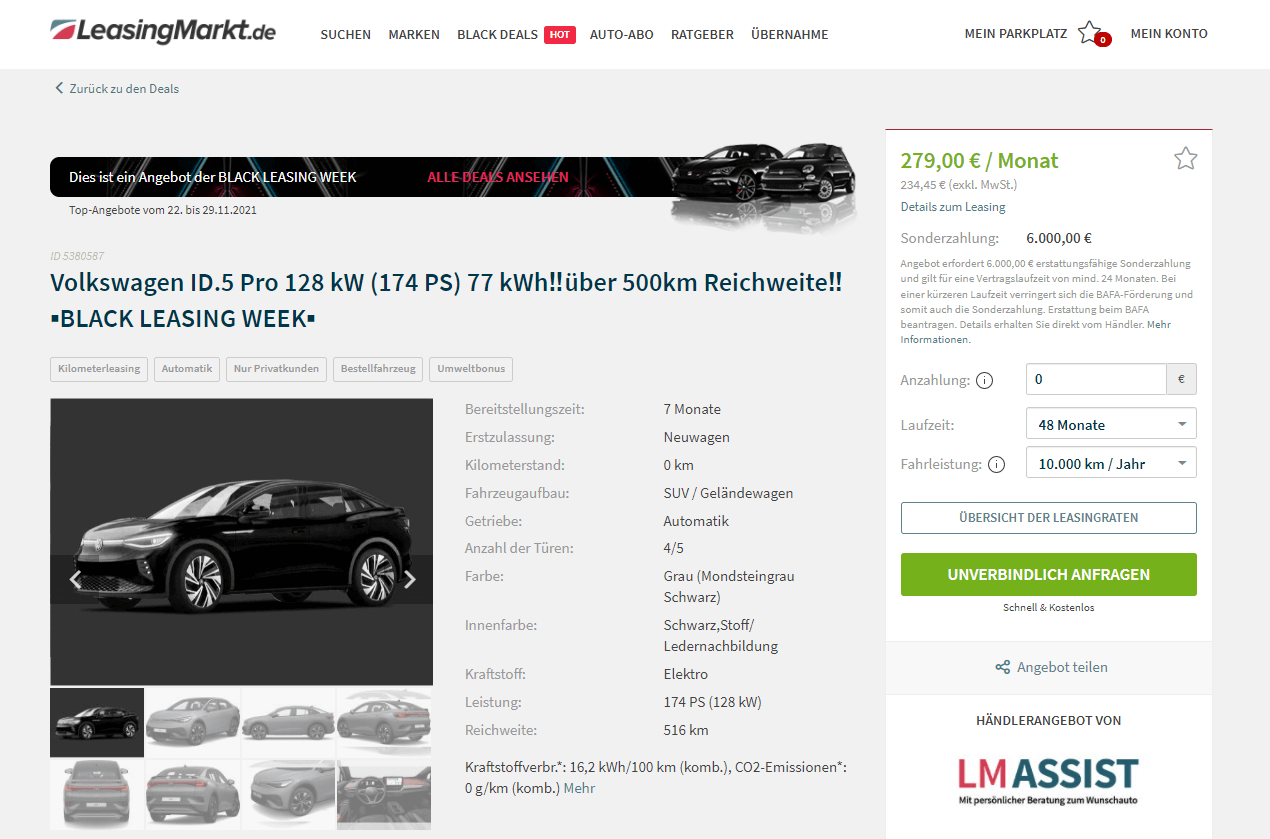Click Angebot teilen

[x=1062, y=667]
